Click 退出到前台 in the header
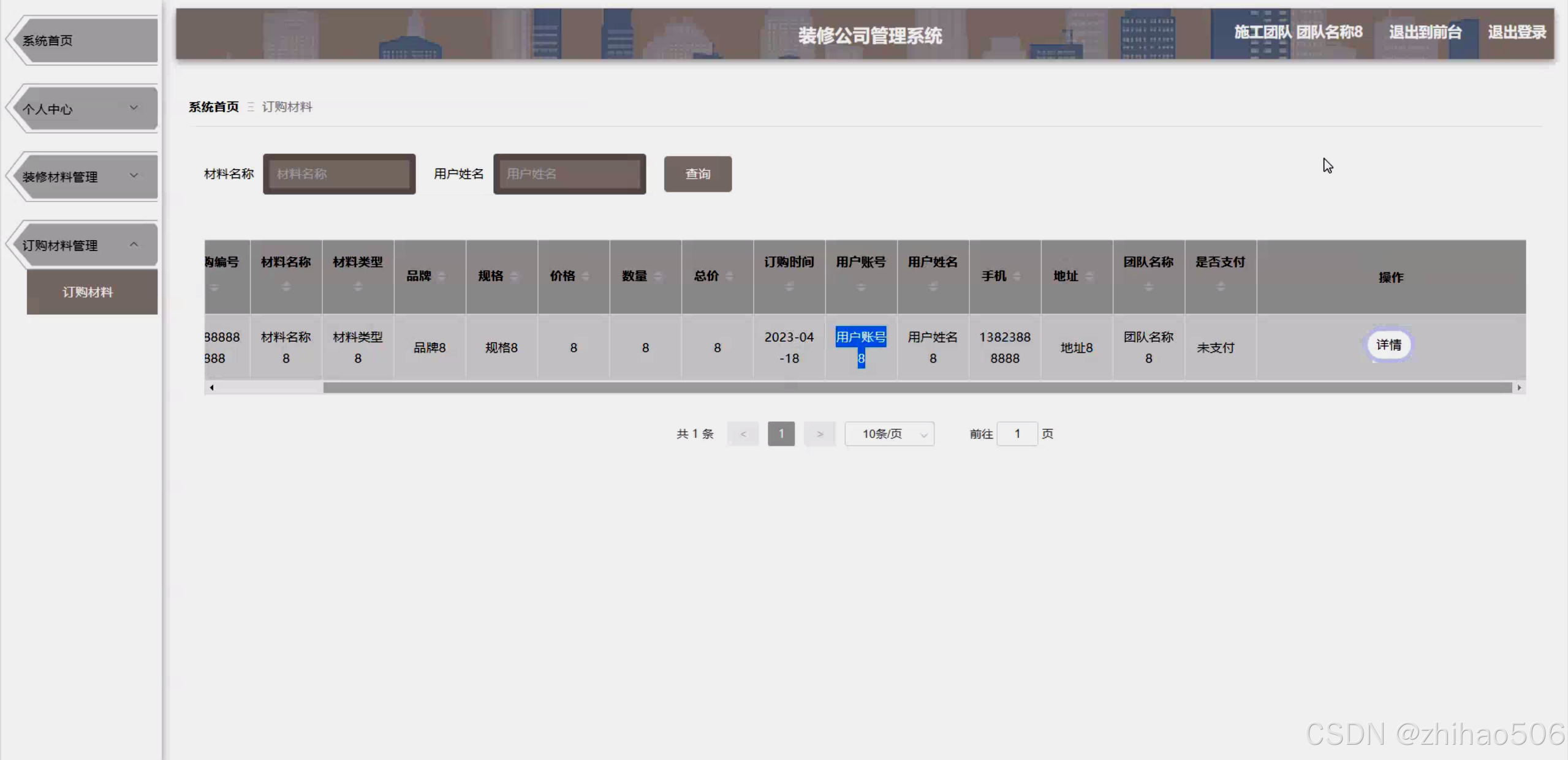The width and height of the screenshot is (1568, 760). [x=1424, y=32]
